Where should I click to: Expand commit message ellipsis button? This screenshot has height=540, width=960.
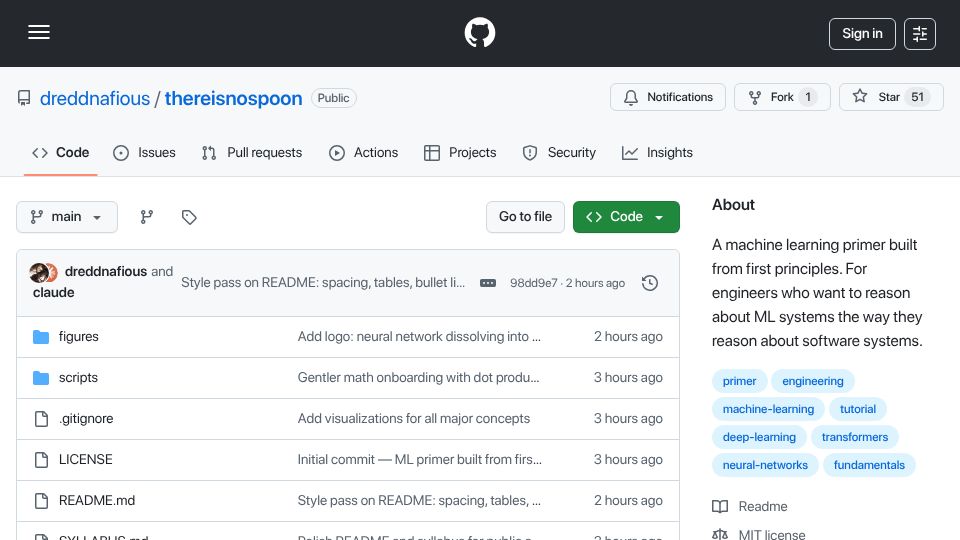pyautogui.click(x=488, y=283)
